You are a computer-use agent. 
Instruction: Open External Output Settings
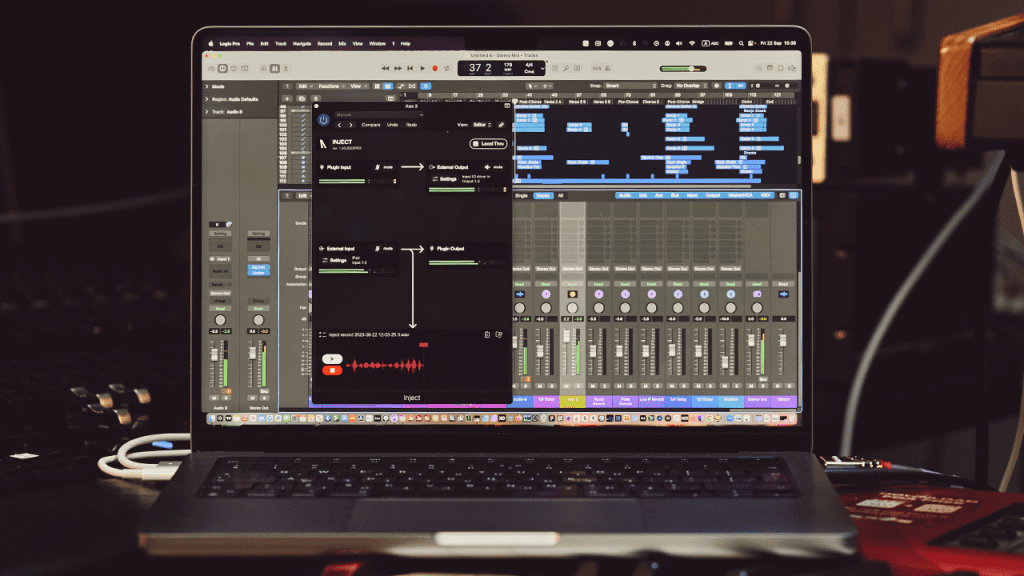point(445,179)
